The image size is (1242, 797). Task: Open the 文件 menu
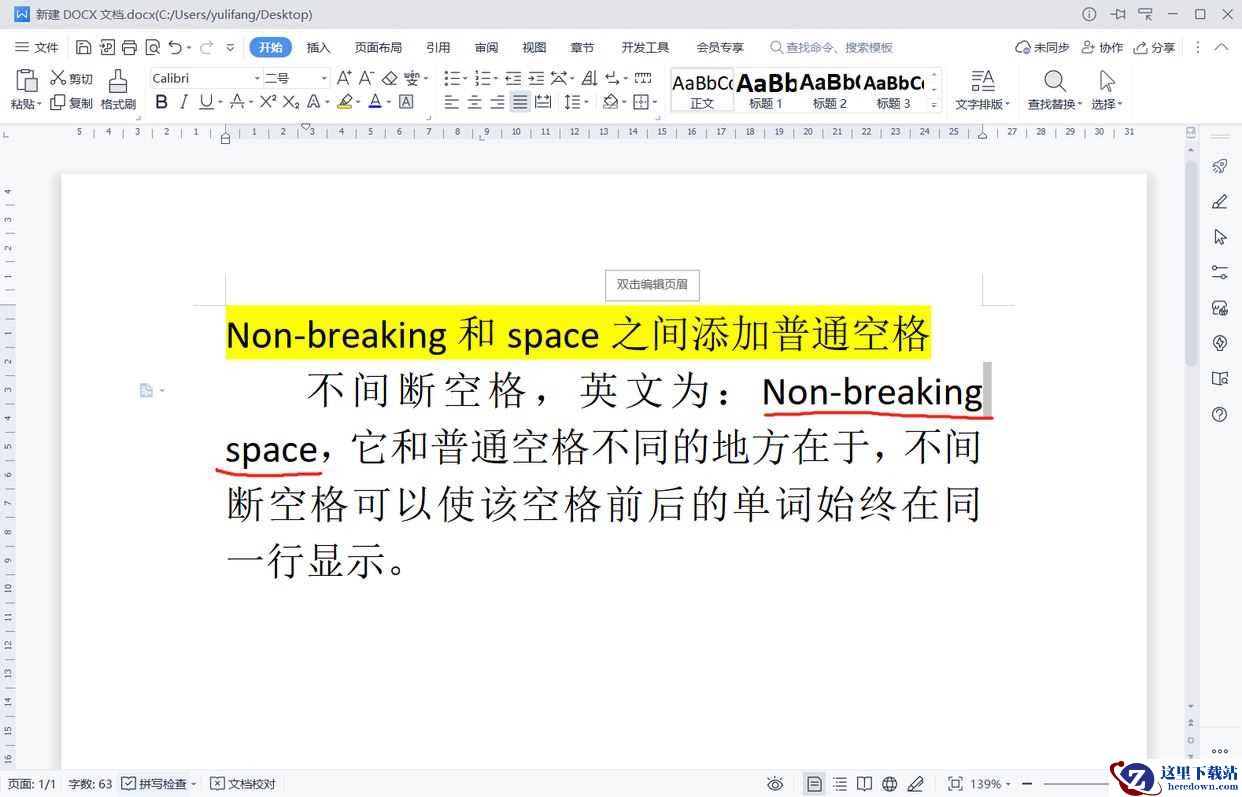click(37, 47)
